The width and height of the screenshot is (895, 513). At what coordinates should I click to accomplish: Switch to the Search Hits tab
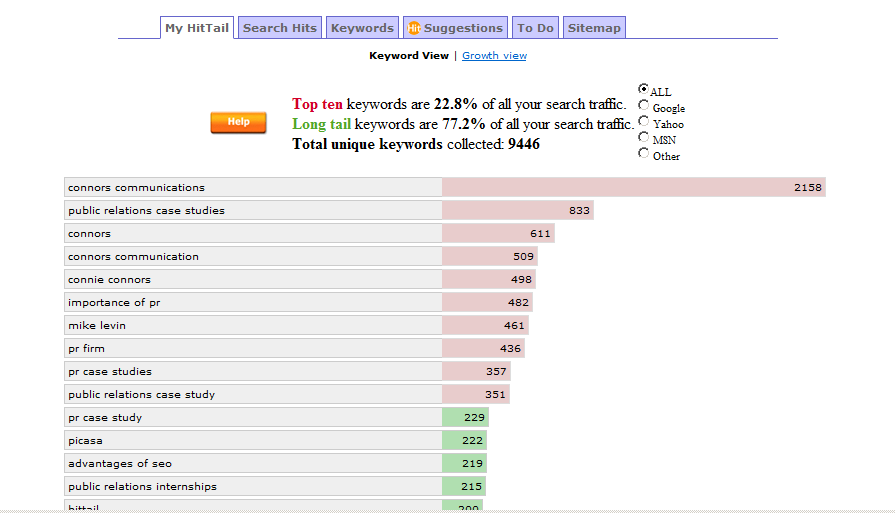click(x=280, y=28)
